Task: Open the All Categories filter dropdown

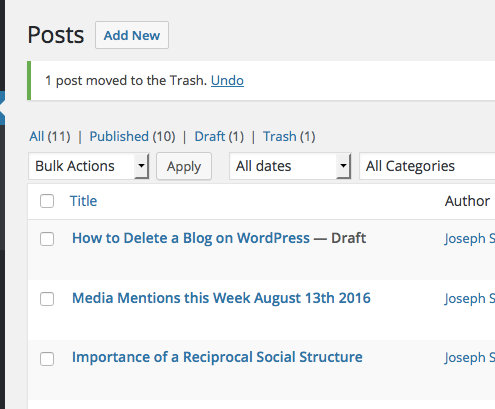Action: 427,166
